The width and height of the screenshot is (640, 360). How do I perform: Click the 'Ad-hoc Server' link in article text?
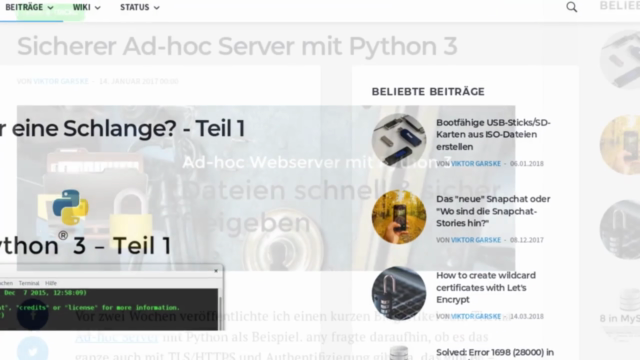tap(117, 338)
